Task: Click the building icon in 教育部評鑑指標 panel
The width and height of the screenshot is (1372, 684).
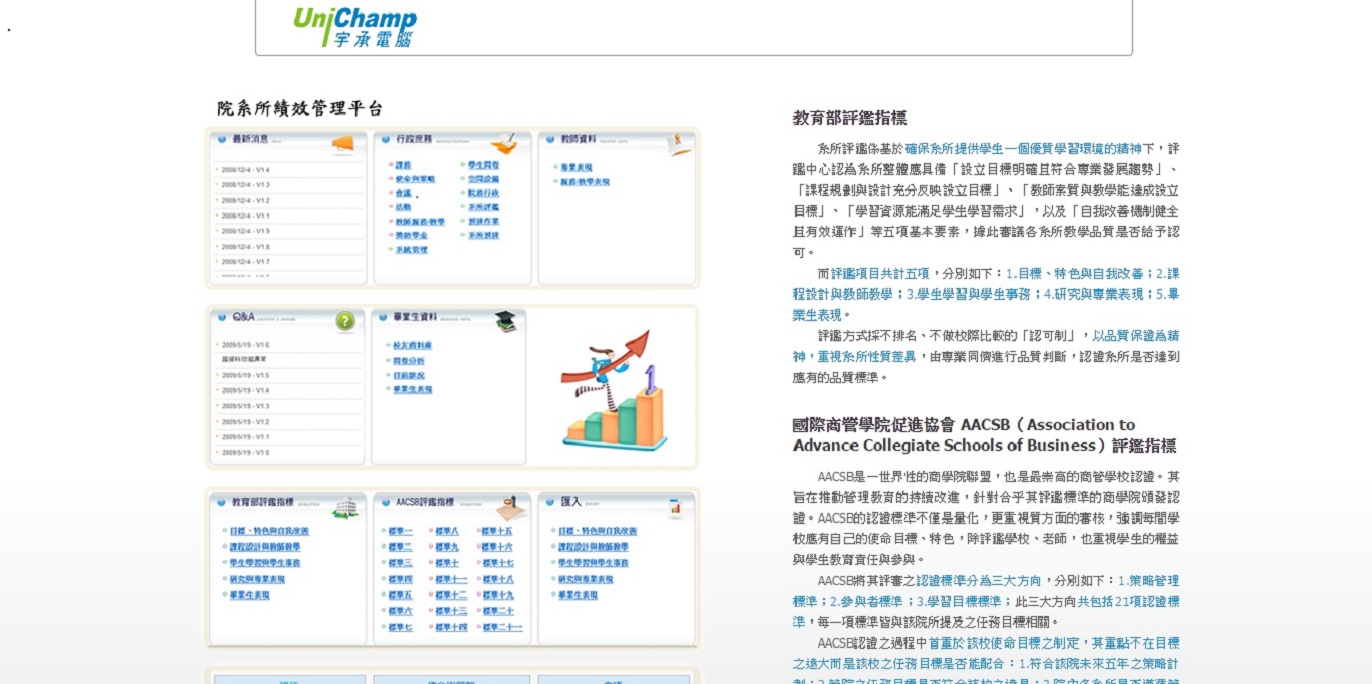Action: (346, 507)
